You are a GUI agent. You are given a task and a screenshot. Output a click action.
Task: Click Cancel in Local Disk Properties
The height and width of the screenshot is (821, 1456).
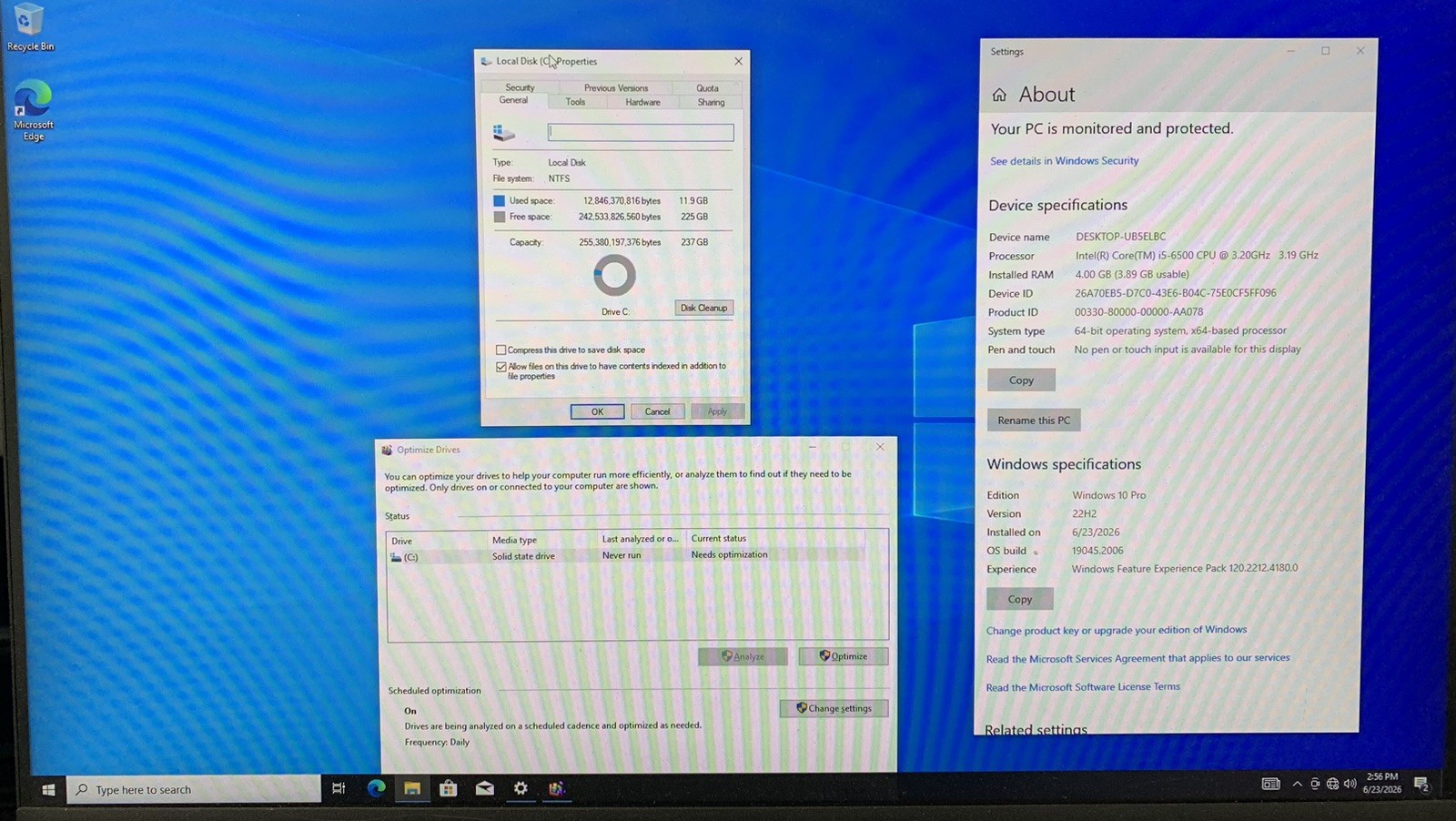click(x=657, y=411)
